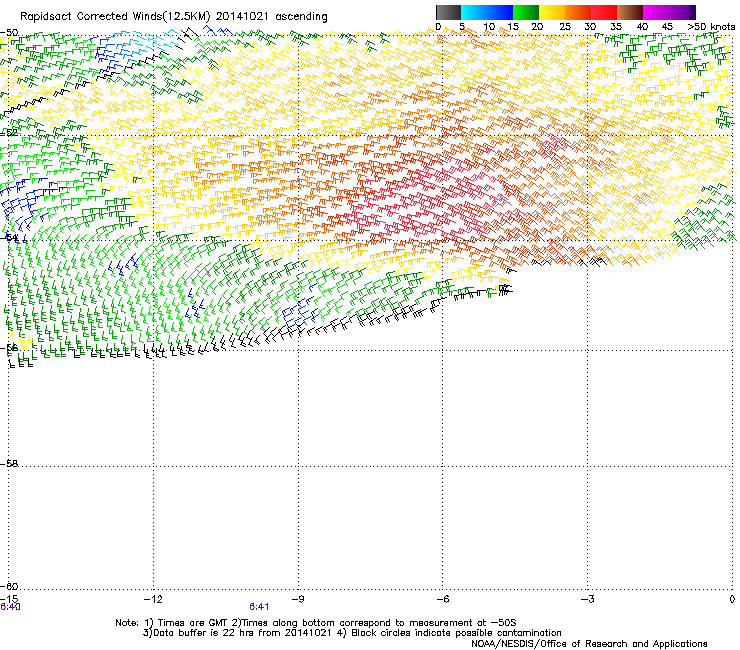Image resolution: width=740 pixels, height=650 pixels.
Task: Click the '-9' longitude axis label
Action: point(297,599)
